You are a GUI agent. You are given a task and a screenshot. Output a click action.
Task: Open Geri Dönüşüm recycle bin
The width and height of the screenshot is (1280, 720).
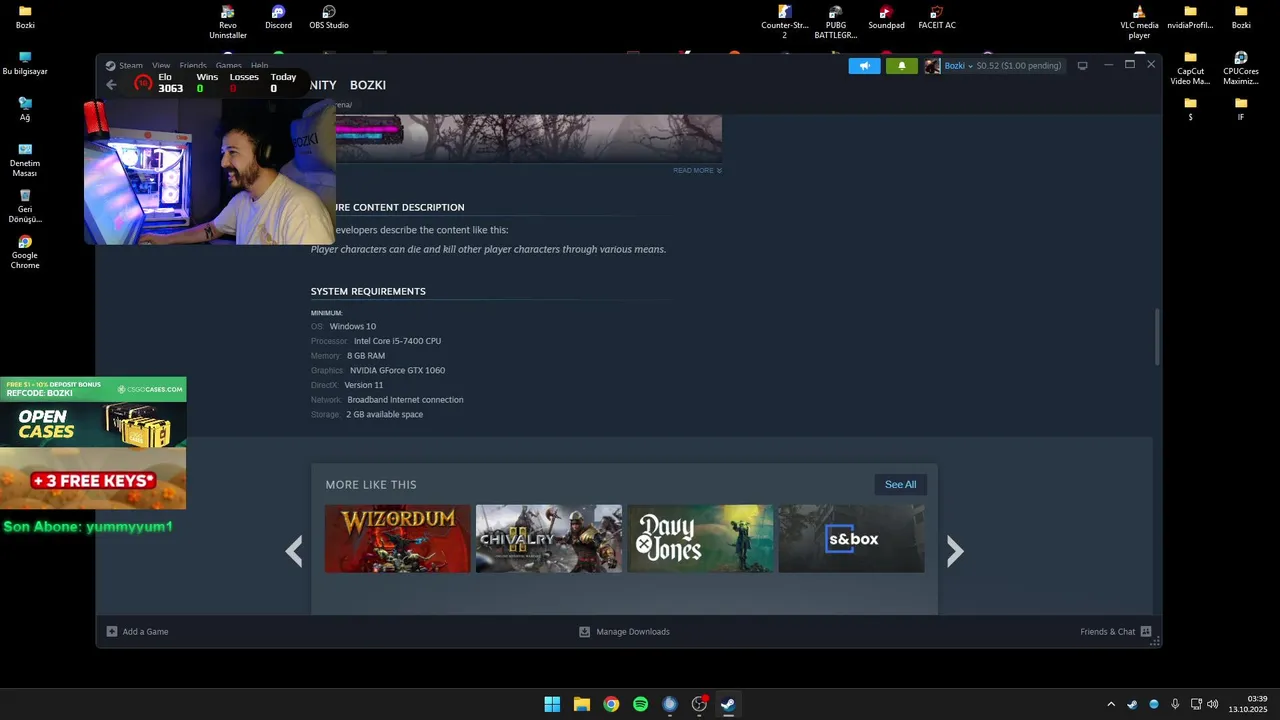[x=25, y=206]
